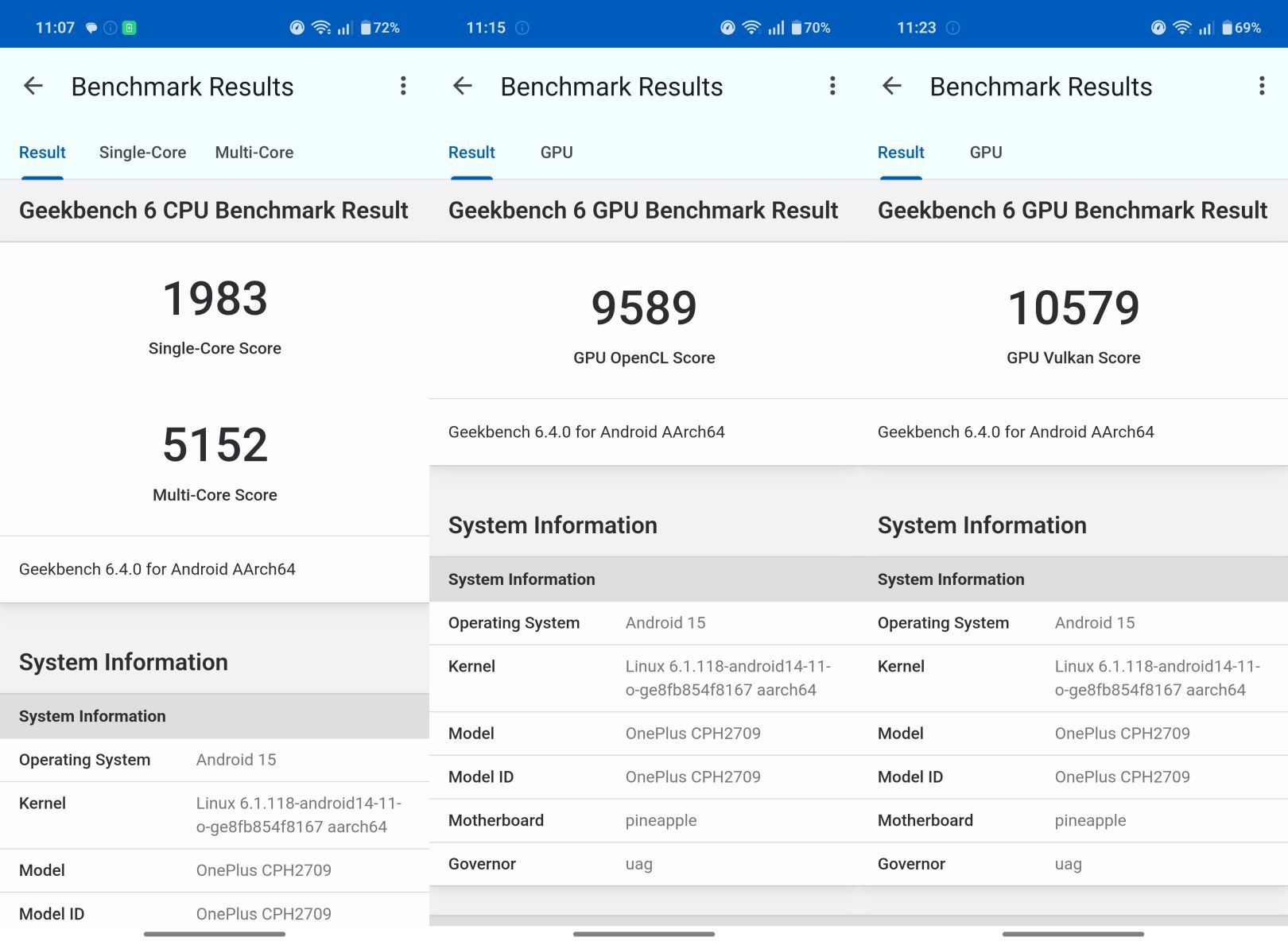Tap the "GPU Vulkan Score" label
The width and height of the screenshot is (1288, 945).
[x=1073, y=358]
